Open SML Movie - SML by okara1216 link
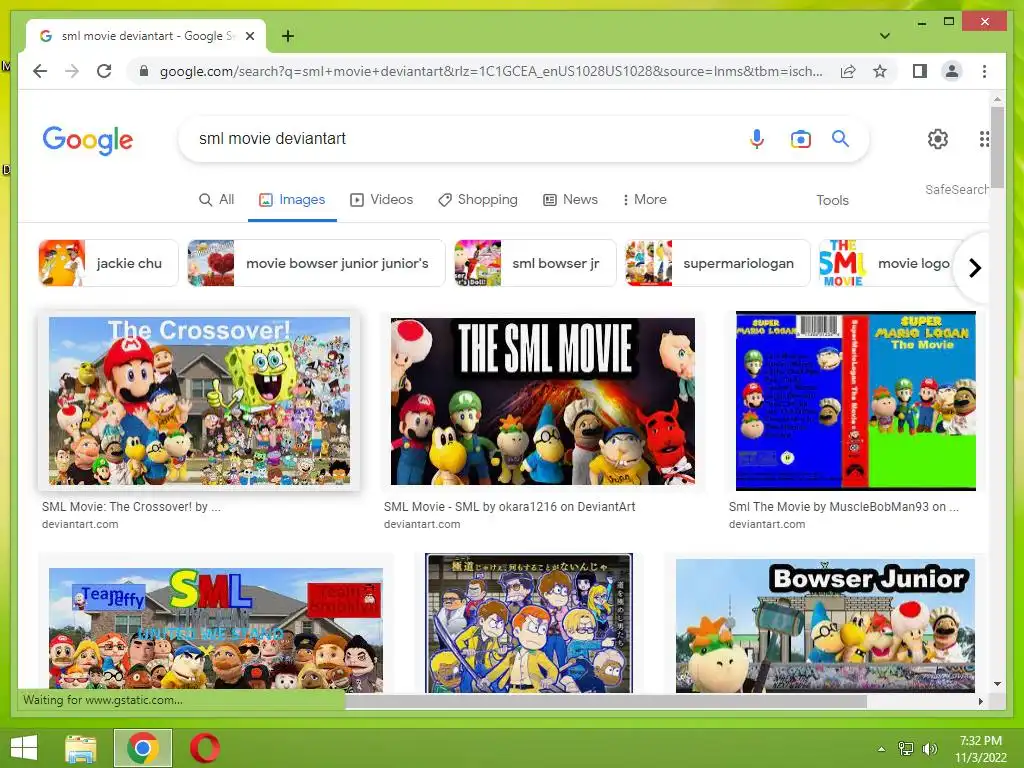Image resolution: width=1024 pixels, height=768 pixels. (x=509, y=507)
